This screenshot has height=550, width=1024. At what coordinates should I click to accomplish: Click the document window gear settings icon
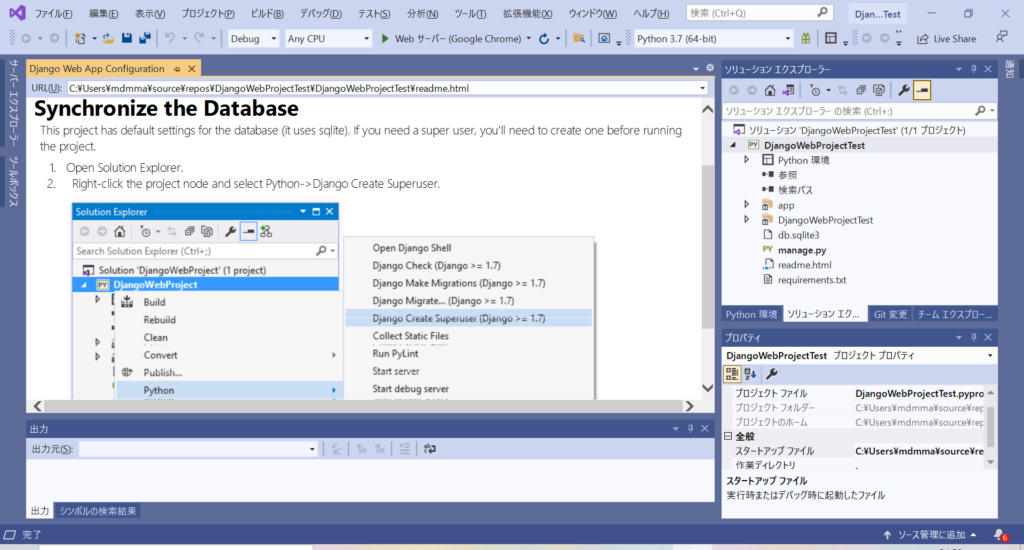(710, 68)
